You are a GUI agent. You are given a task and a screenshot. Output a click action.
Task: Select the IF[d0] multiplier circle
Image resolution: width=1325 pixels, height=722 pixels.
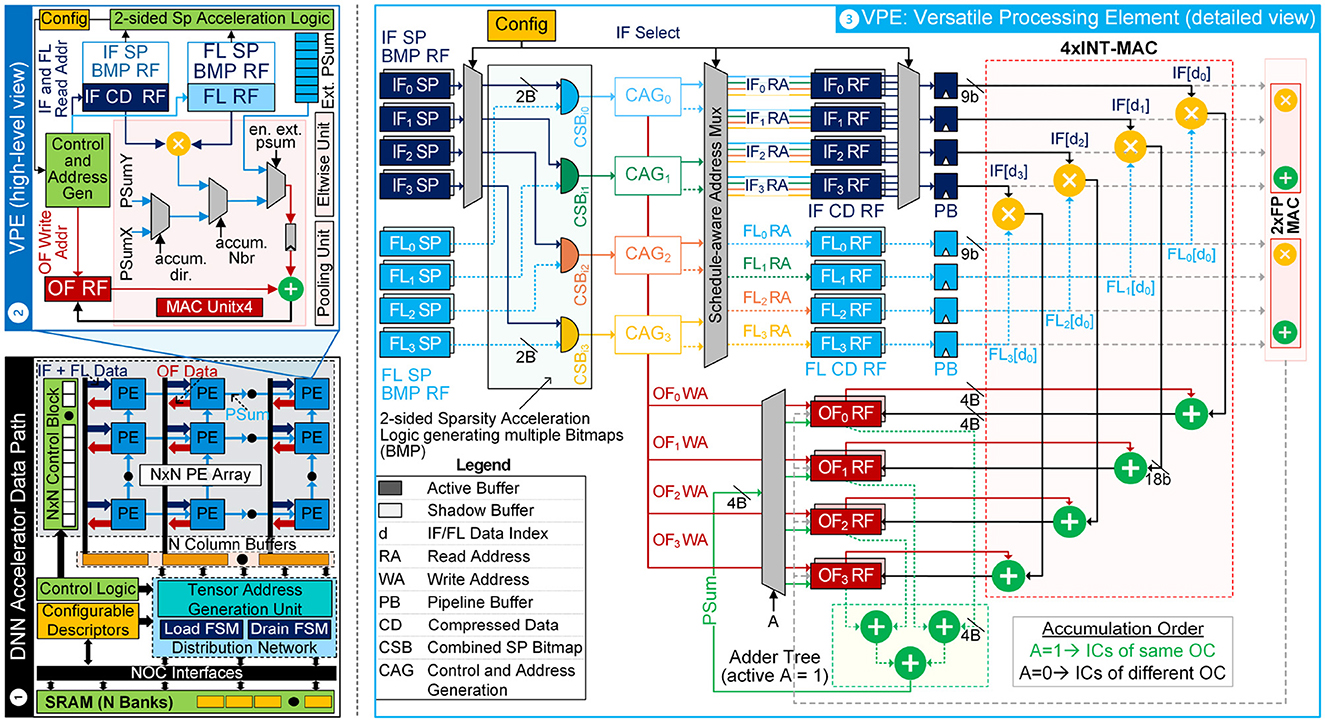coord(1190,114)
